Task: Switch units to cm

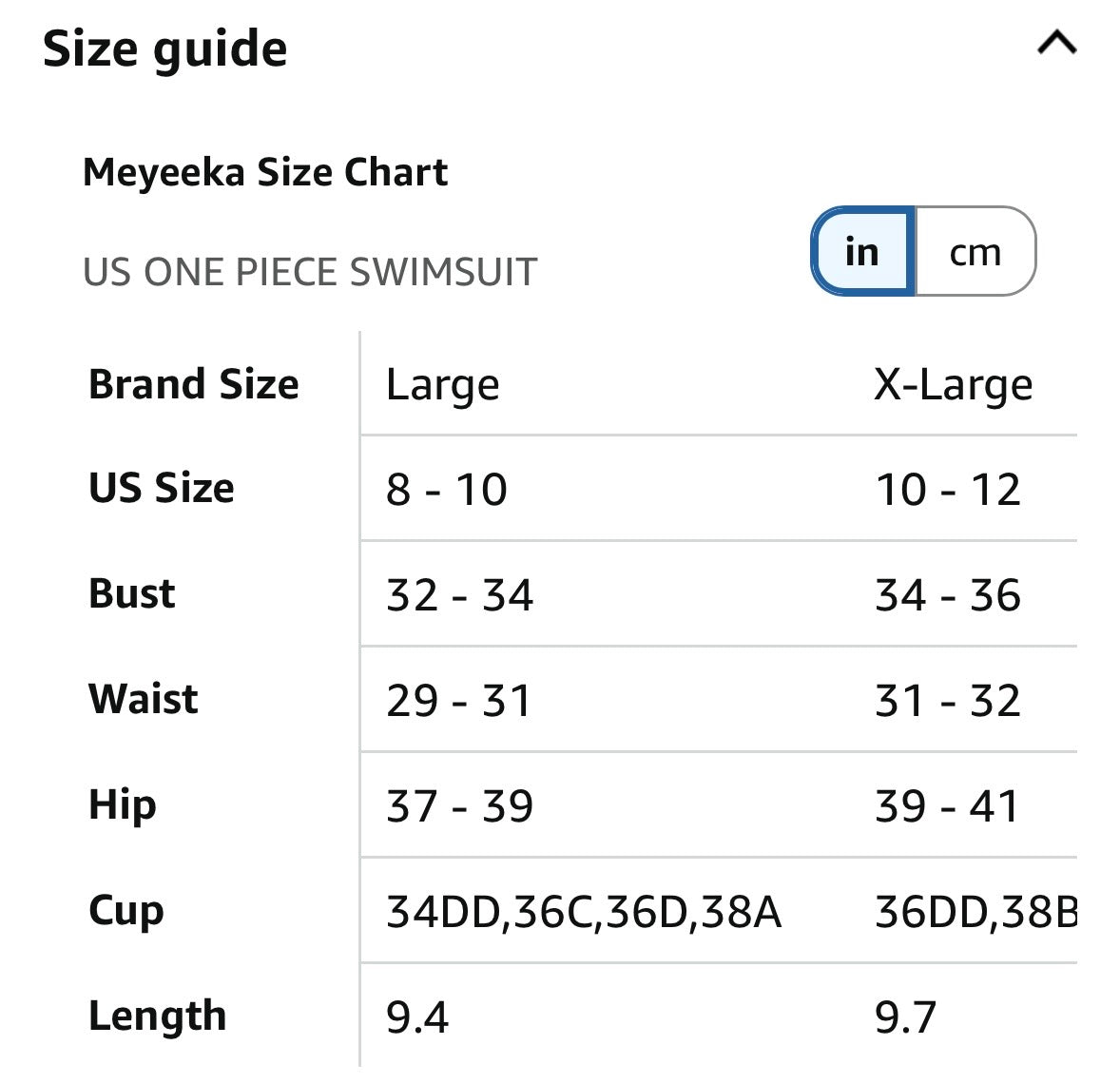Action: [x=975, y=252]
